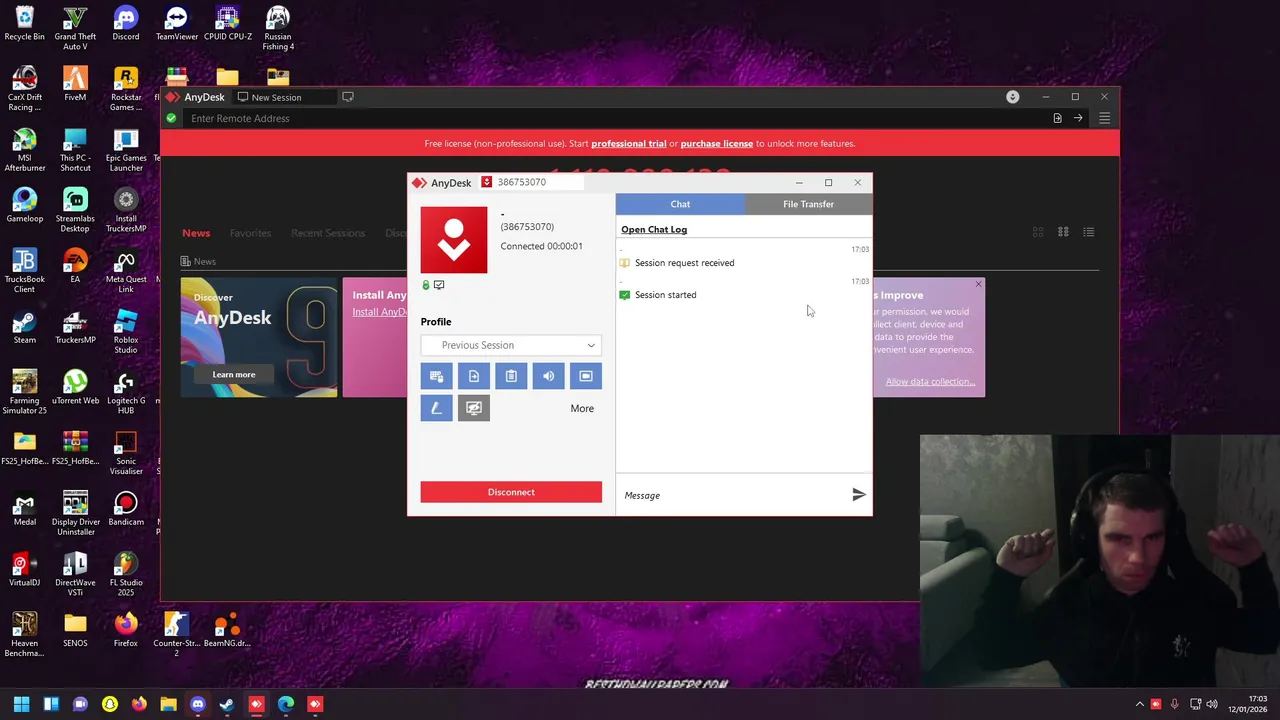Open the professional trial link
This screenshot has height=720, width=1280.
pyautogui.click(x=629, y=143)
